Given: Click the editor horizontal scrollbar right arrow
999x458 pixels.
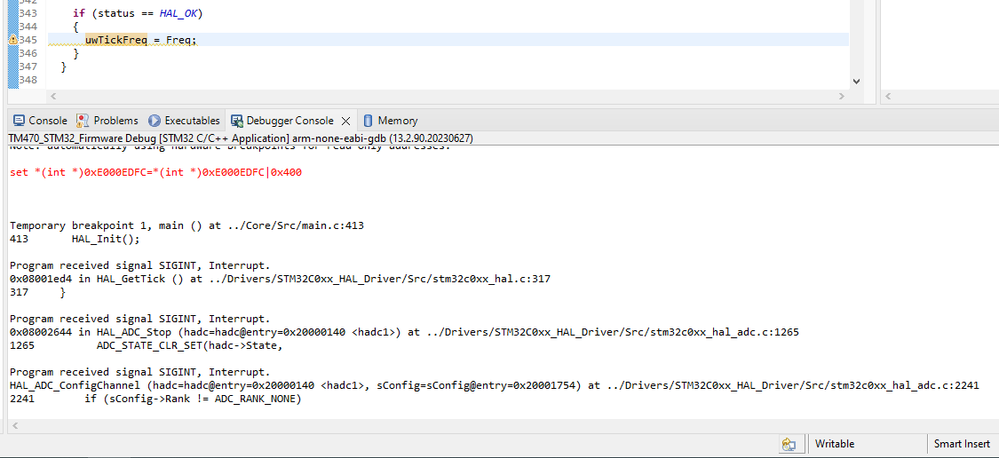Looking at the screenshot, I should (x=842, y=96).
